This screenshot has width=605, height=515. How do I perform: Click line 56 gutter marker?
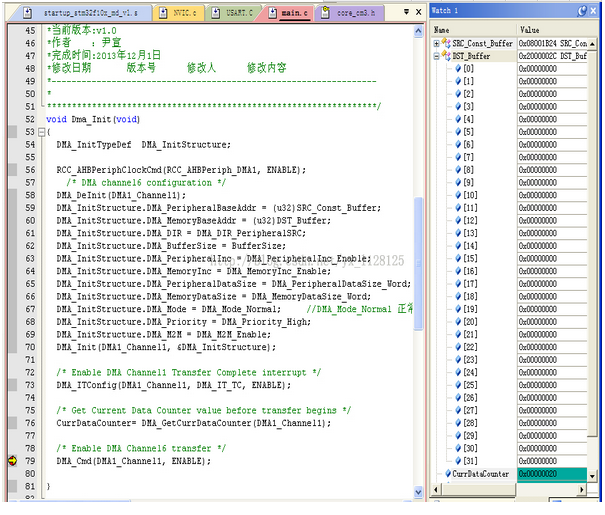tap(12, 170)
